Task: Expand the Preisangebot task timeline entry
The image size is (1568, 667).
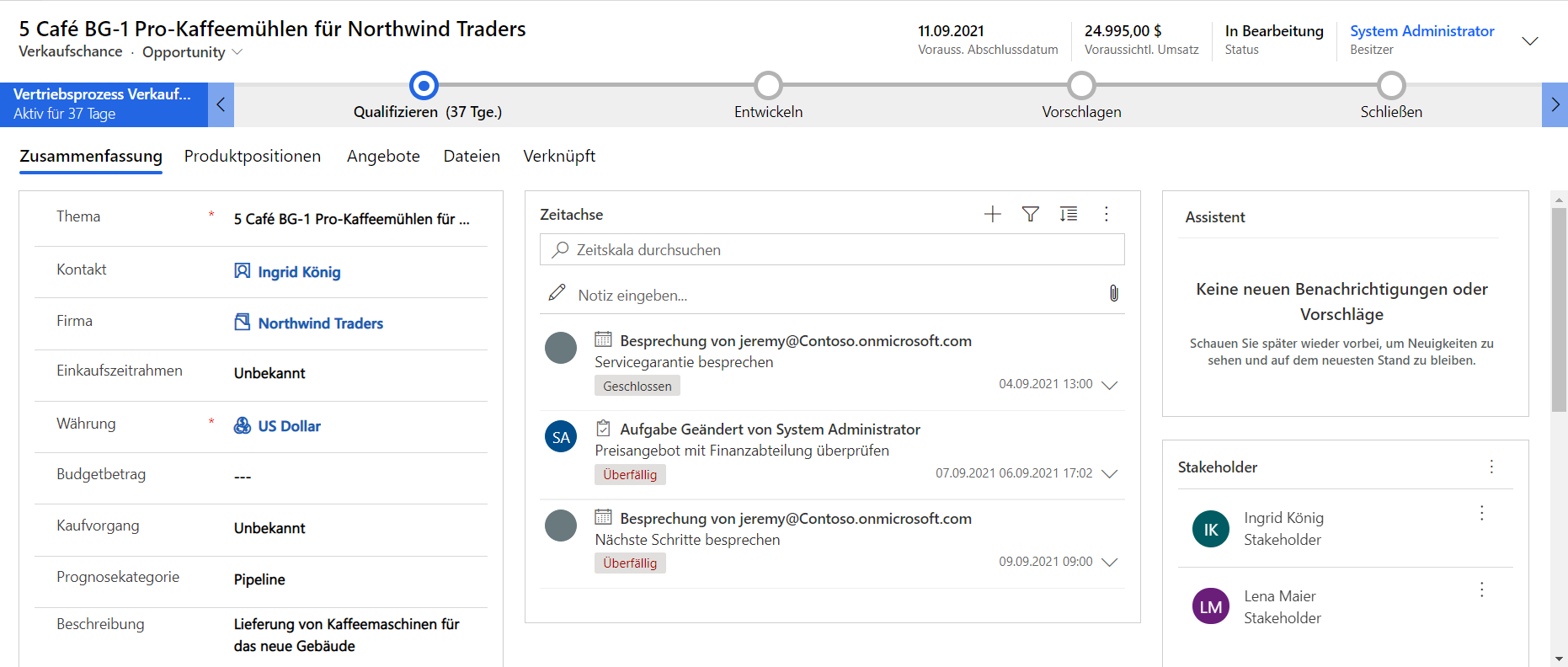Action: click(x=1110, y=473)
